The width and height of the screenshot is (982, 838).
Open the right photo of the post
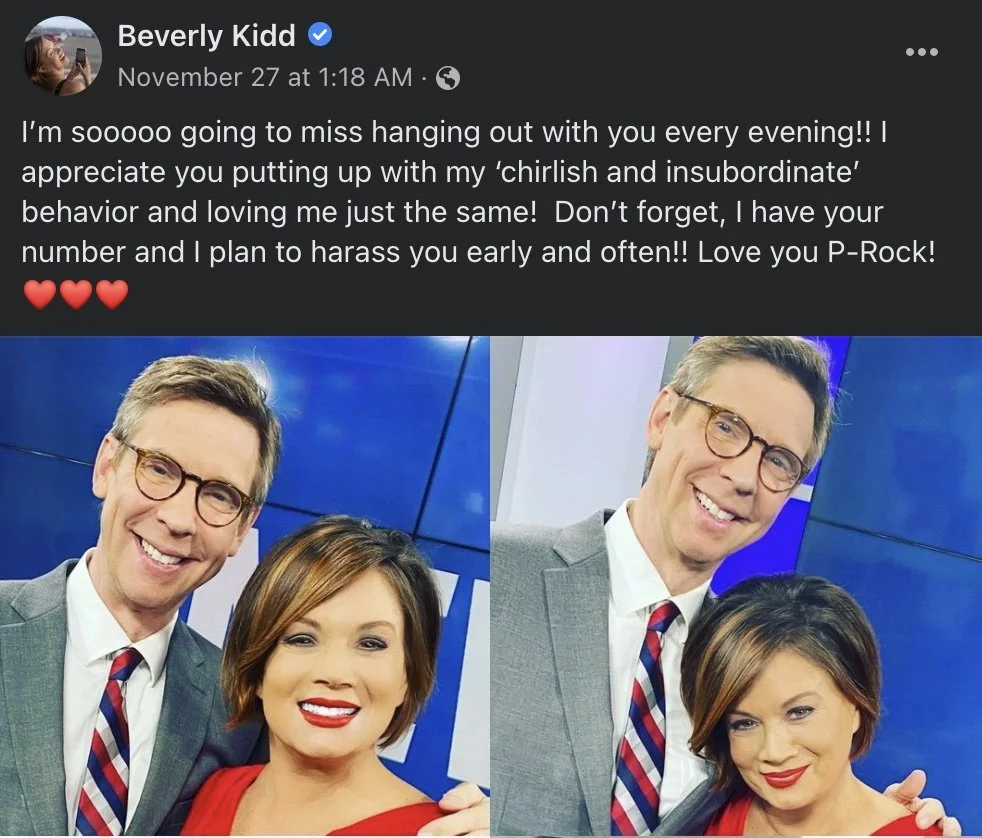(x=736, y=586)
